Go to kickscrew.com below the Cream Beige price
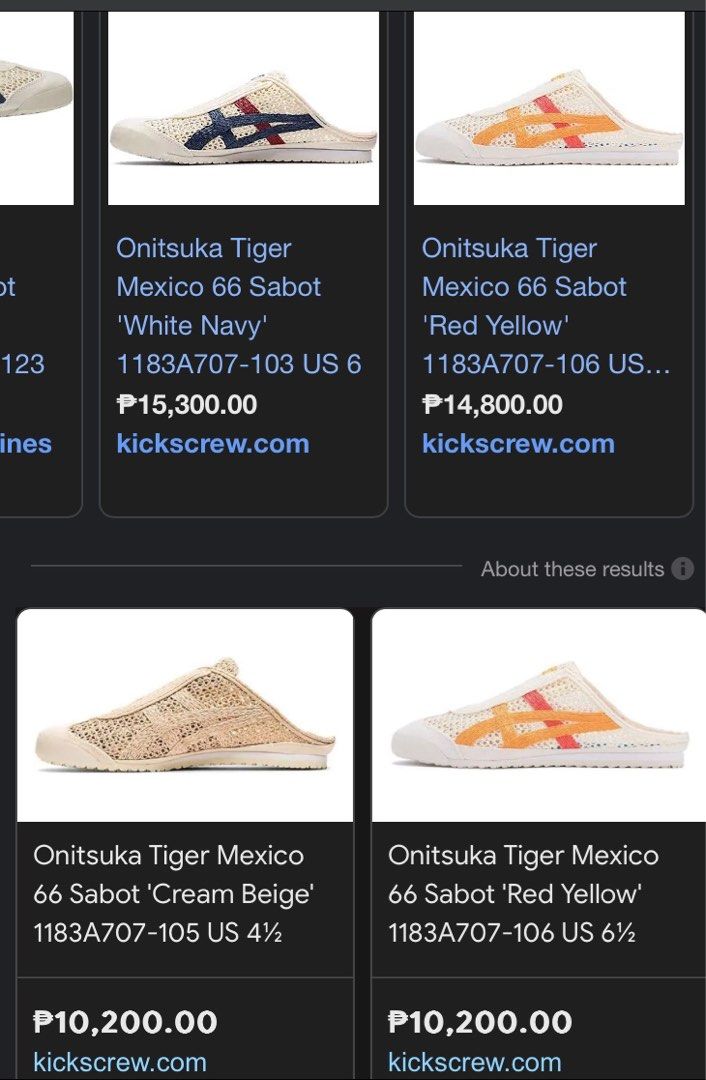The height and width of the screenshot is (1080, 706). point(120,1062)
